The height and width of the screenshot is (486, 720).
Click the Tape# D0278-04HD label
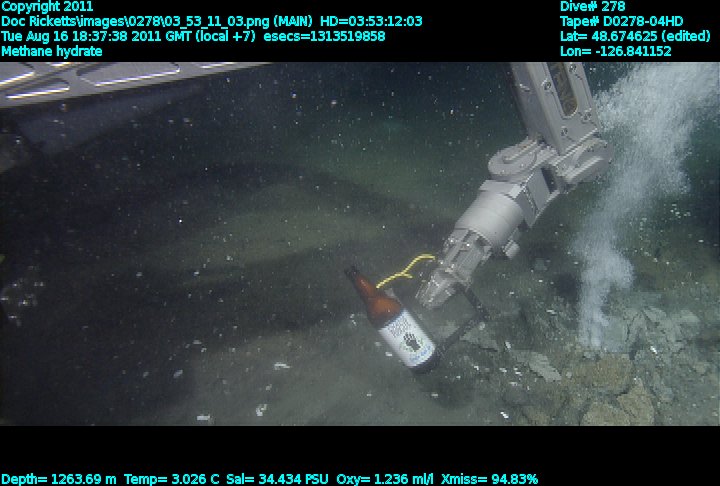[x=622, y=21]
